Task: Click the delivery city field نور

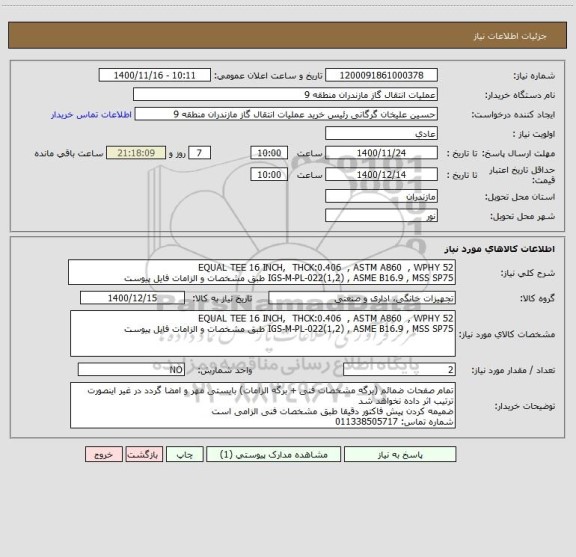Action: 381,216
